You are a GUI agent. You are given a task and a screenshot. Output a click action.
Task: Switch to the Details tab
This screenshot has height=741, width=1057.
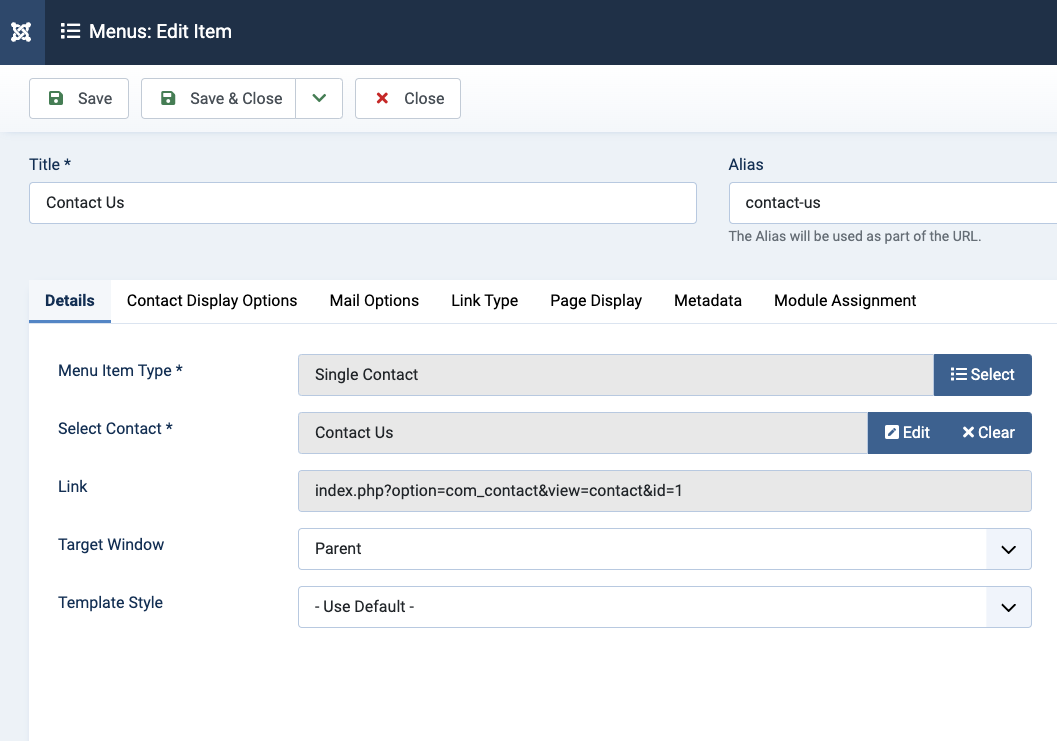point(70,300)
